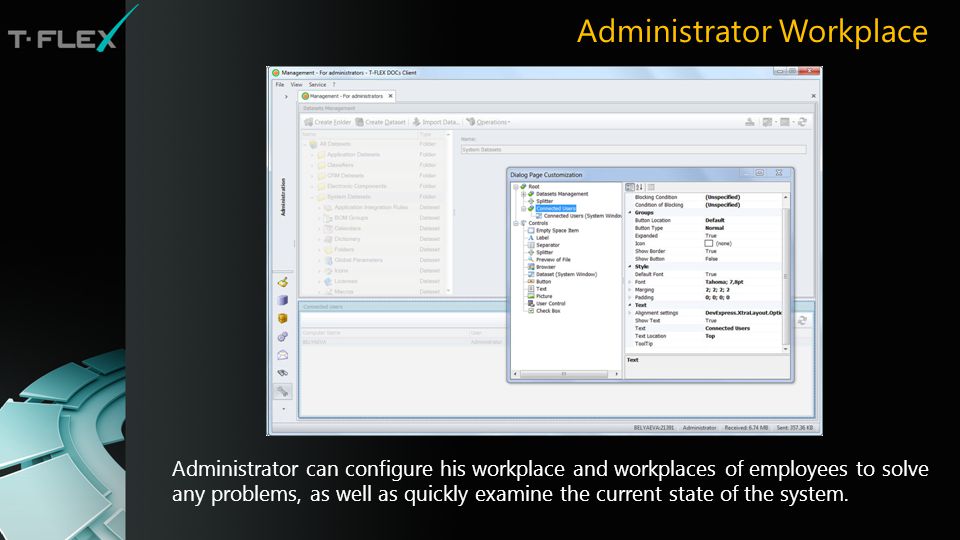Open the sidebar overflow arrow below the wrench
Image resolution: width=960 pixels, height=540 pixels.
coord(283,409)
